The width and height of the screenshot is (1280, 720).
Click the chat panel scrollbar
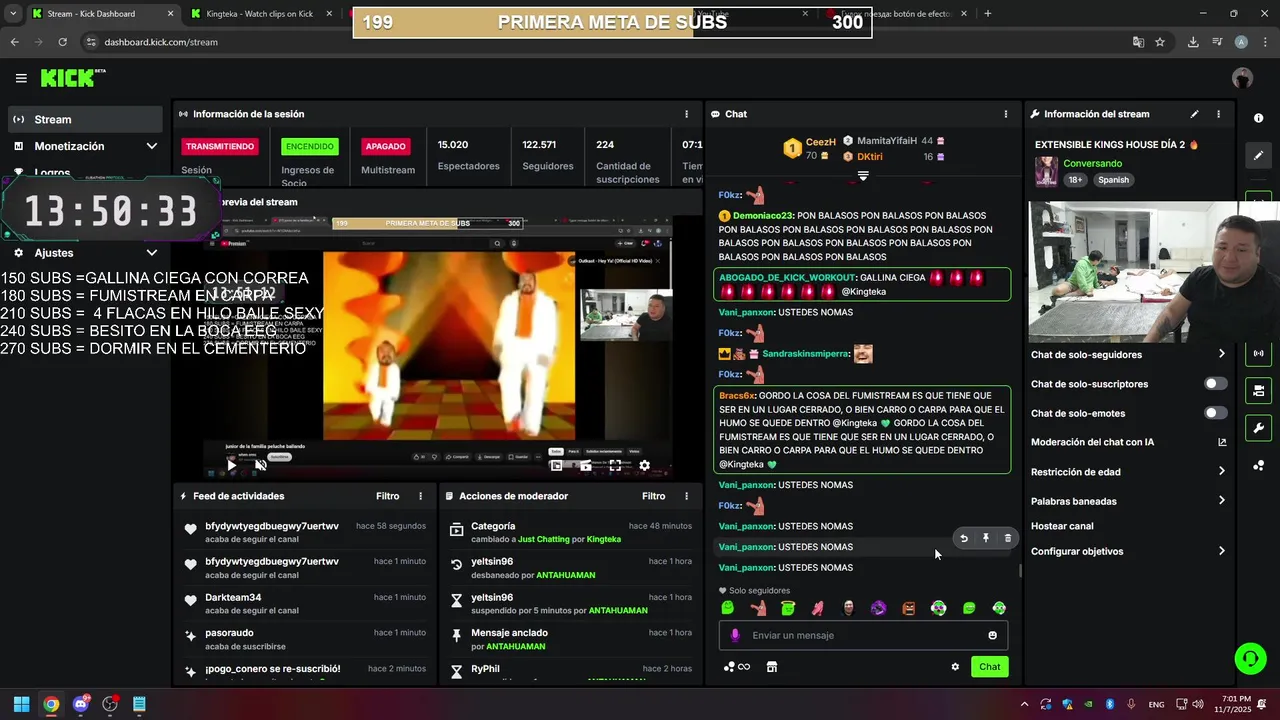[x=1020, y=571]
